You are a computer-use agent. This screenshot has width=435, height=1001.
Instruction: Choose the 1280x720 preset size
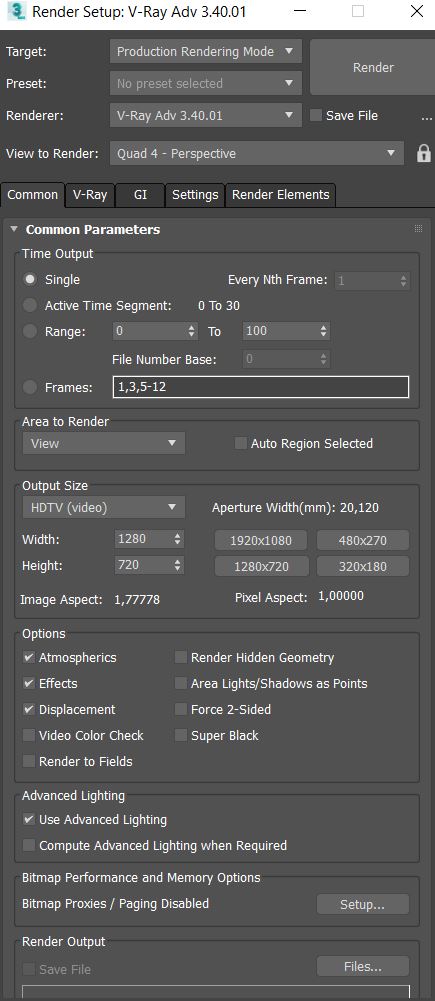tap(261, 566)
